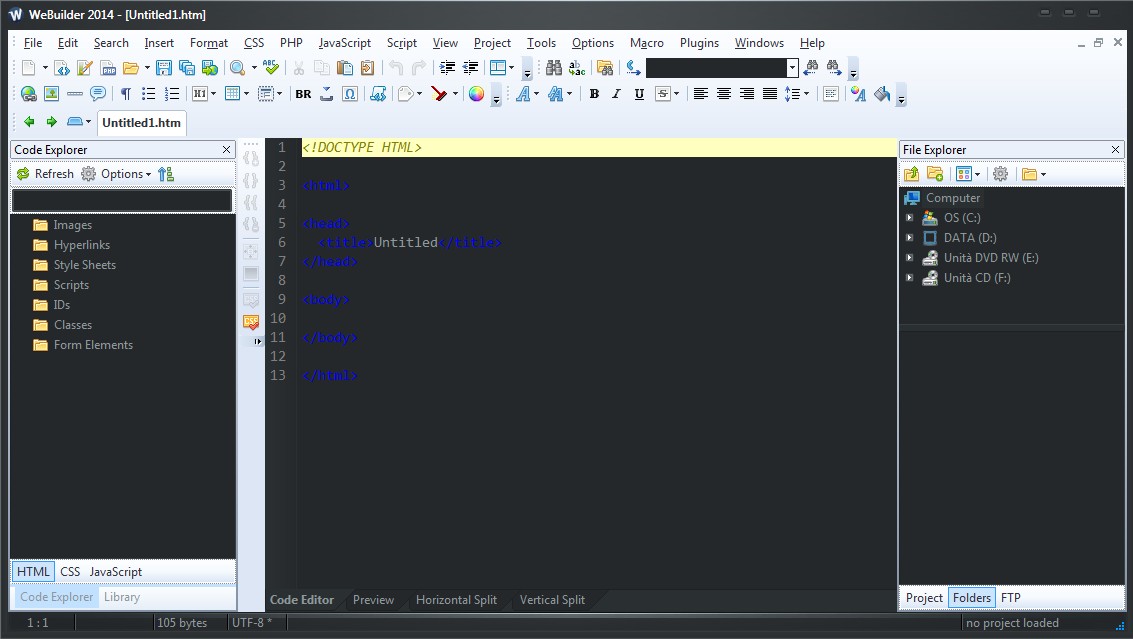Expand the Unità DVD RW (E:) drive
The image size is (1133, 639).
909,258
